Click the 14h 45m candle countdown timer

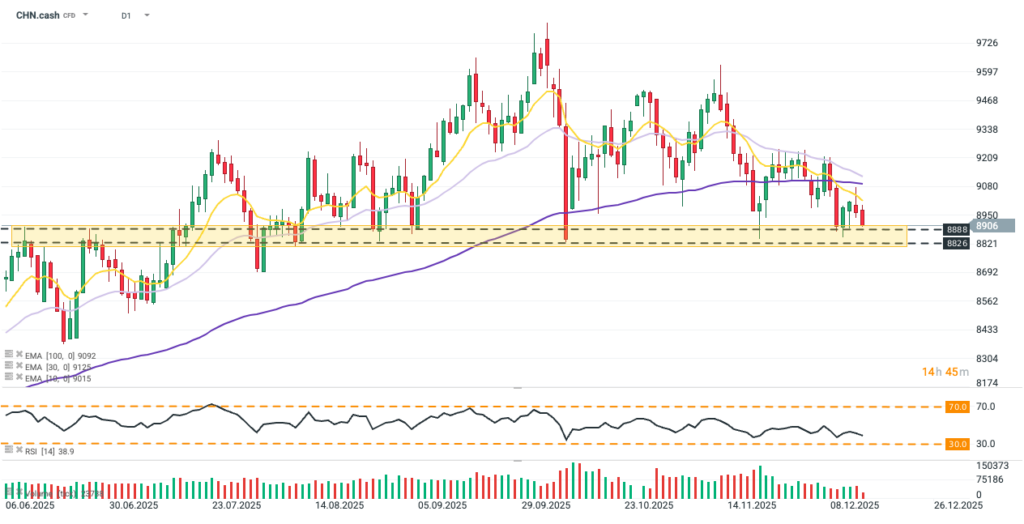coord(943,372)
